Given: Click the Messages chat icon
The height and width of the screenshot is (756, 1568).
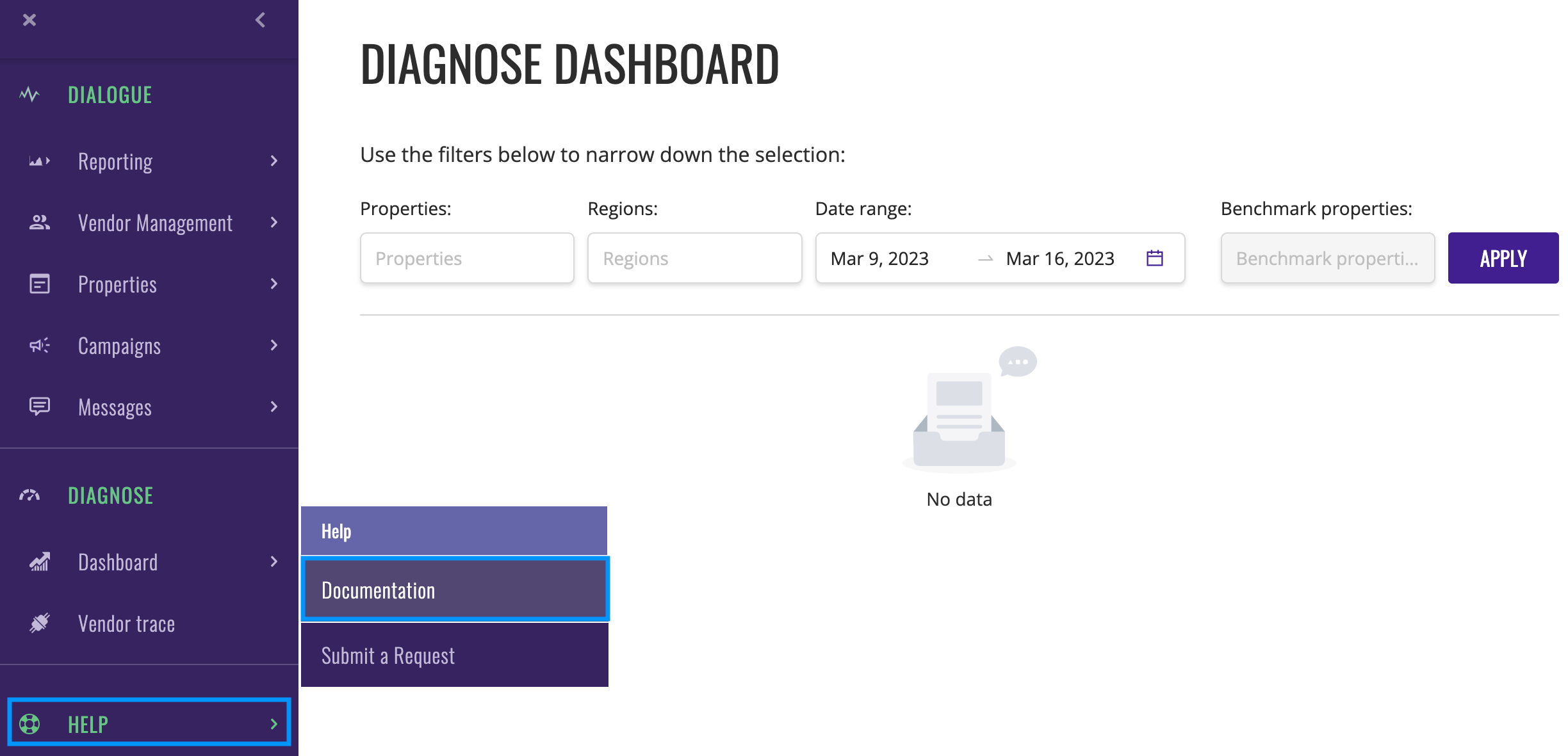Looking at the screenshot, I should point(39,406).
